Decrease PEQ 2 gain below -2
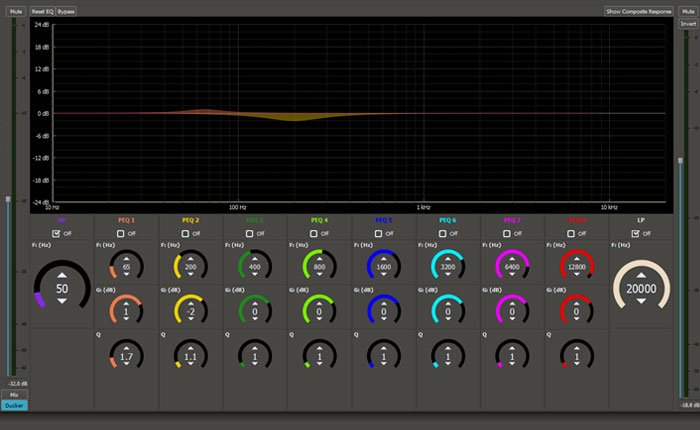This screenshot has height=430, width=700. coord(191,319)
